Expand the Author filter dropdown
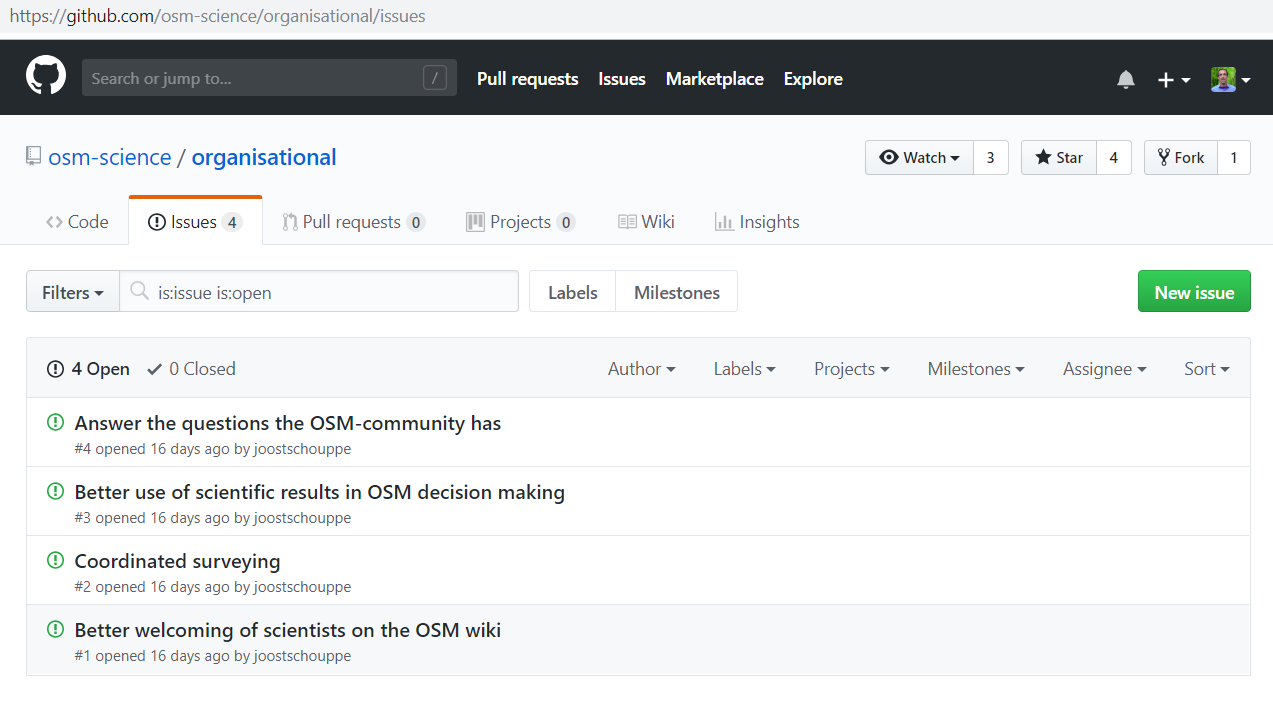The height and width of the screenshot is (701, 1273). click(x=642, y=369)
